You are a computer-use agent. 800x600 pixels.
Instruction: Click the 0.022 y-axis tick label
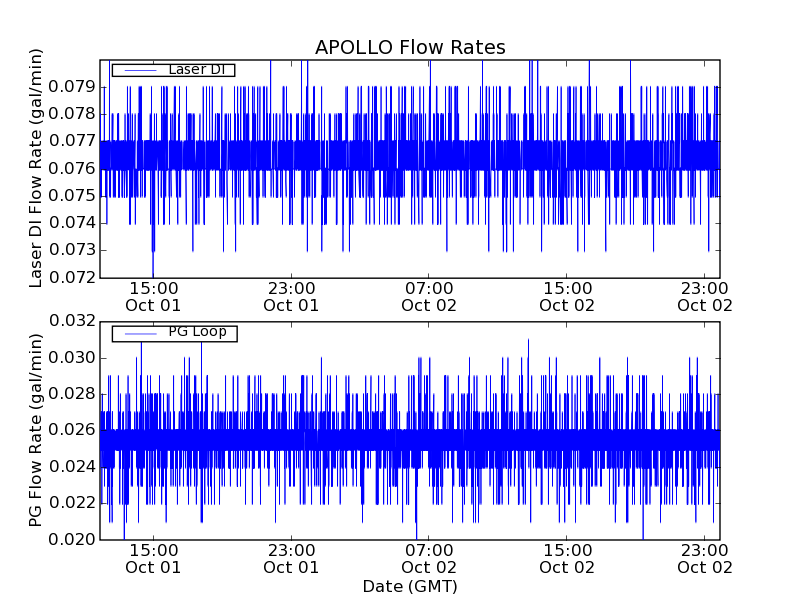pos(72,503)
